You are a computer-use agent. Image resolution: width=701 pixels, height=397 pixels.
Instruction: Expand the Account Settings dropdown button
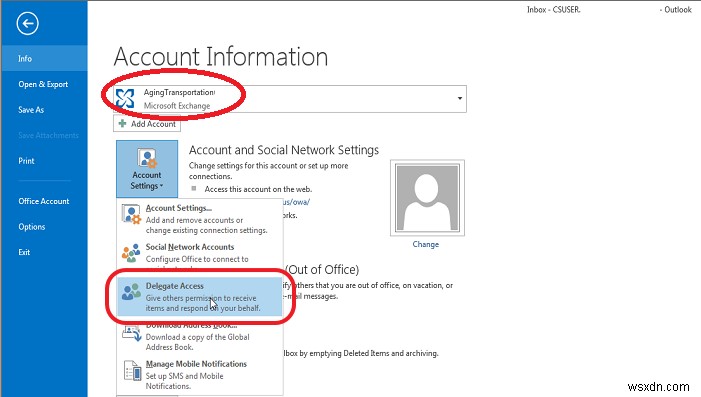click(x=147, y=169)
